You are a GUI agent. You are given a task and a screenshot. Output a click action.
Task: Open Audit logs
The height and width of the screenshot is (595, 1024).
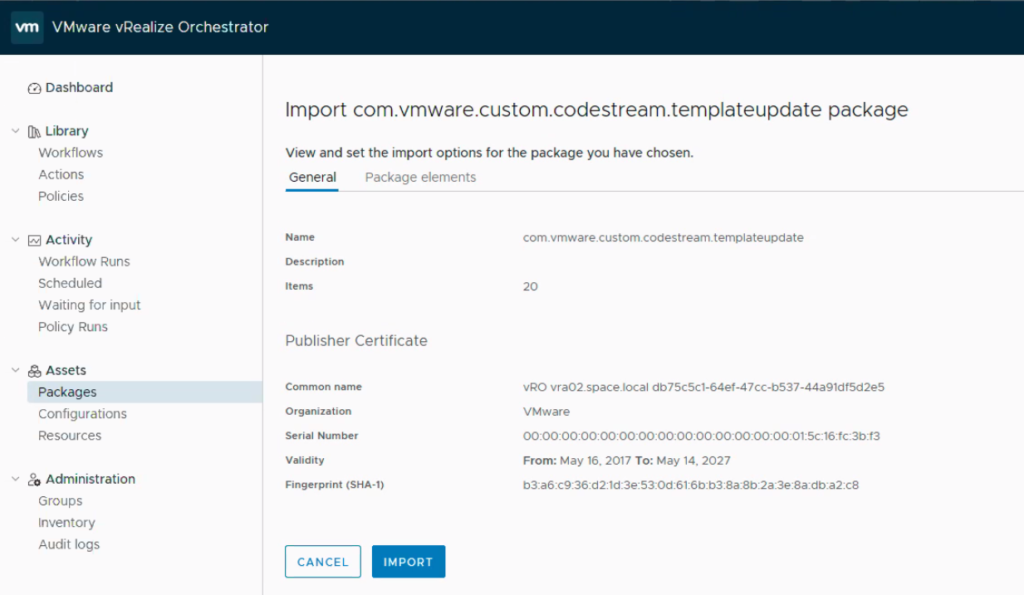click(69, 544)
